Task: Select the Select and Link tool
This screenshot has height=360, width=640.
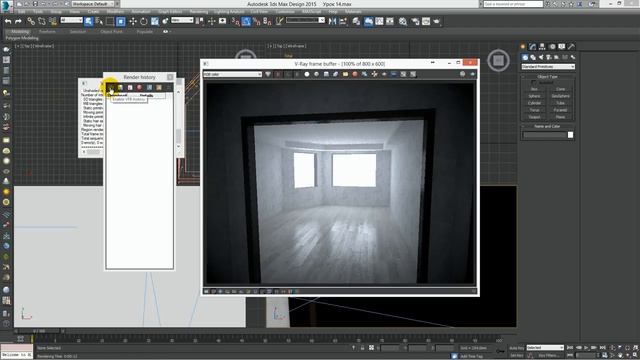Action: (x=31, y=21)
